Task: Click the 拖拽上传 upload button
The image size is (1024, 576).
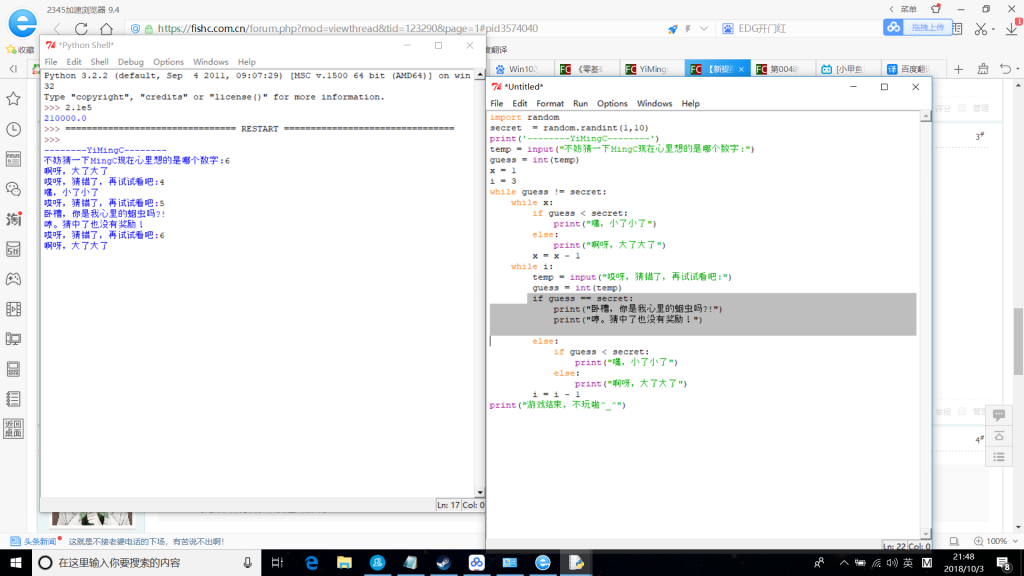Action: pos(917,27)
